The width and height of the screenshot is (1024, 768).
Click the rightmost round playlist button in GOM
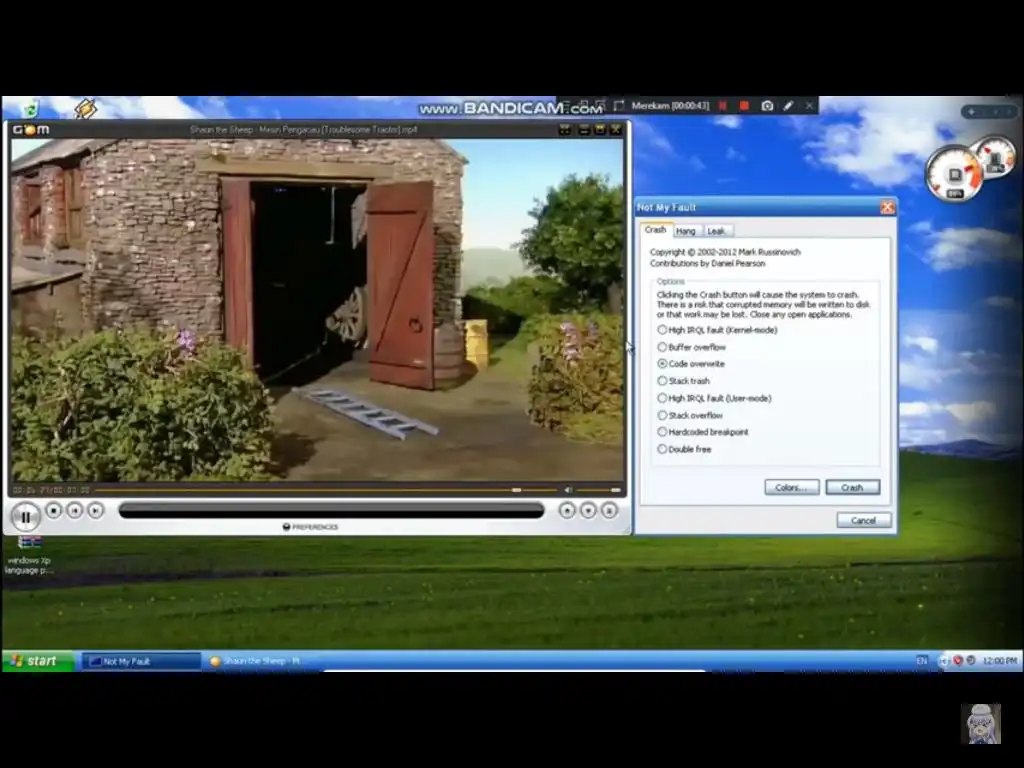[x=609, y=511]
